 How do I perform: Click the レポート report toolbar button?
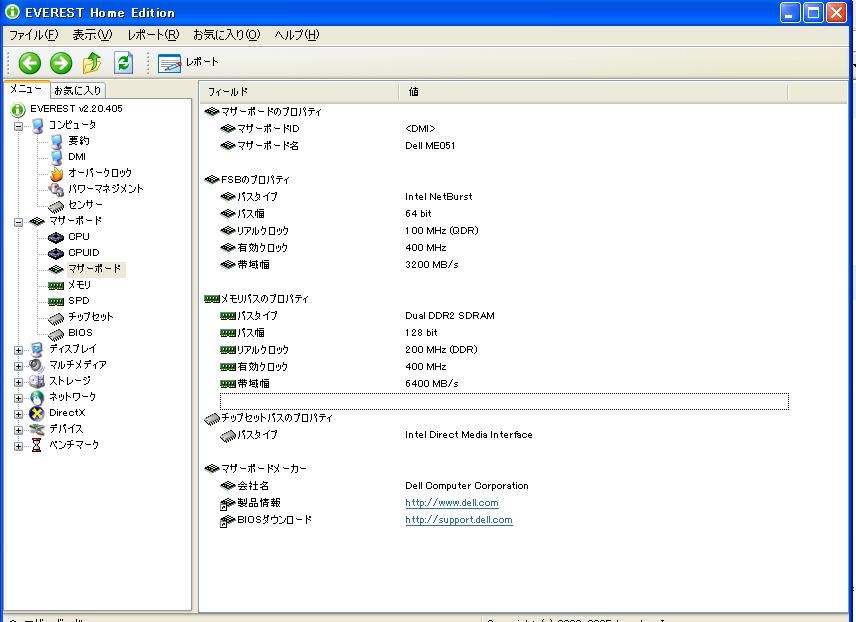coord(189,63)
